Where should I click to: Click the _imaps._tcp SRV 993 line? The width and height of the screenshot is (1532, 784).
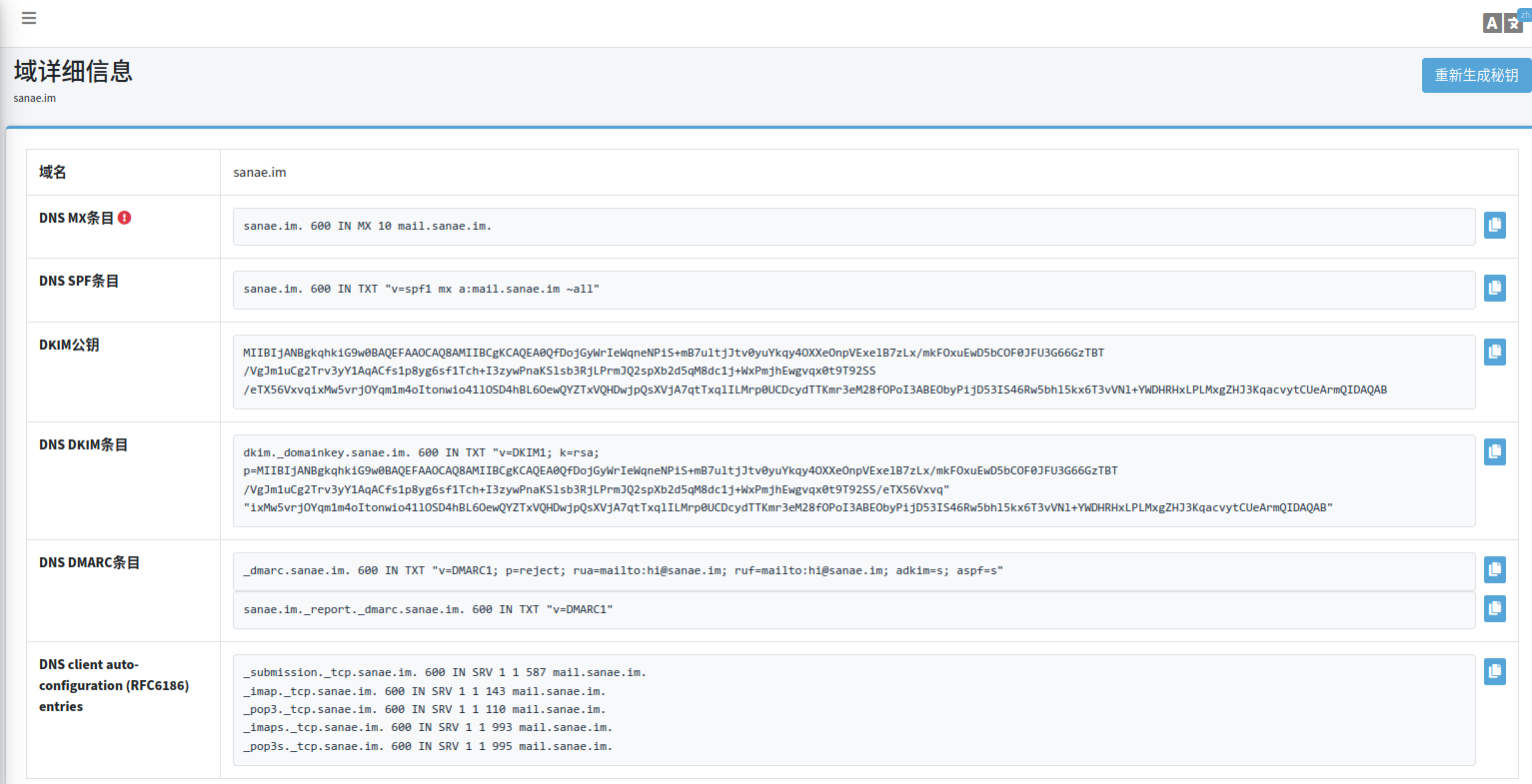point(428,728)
